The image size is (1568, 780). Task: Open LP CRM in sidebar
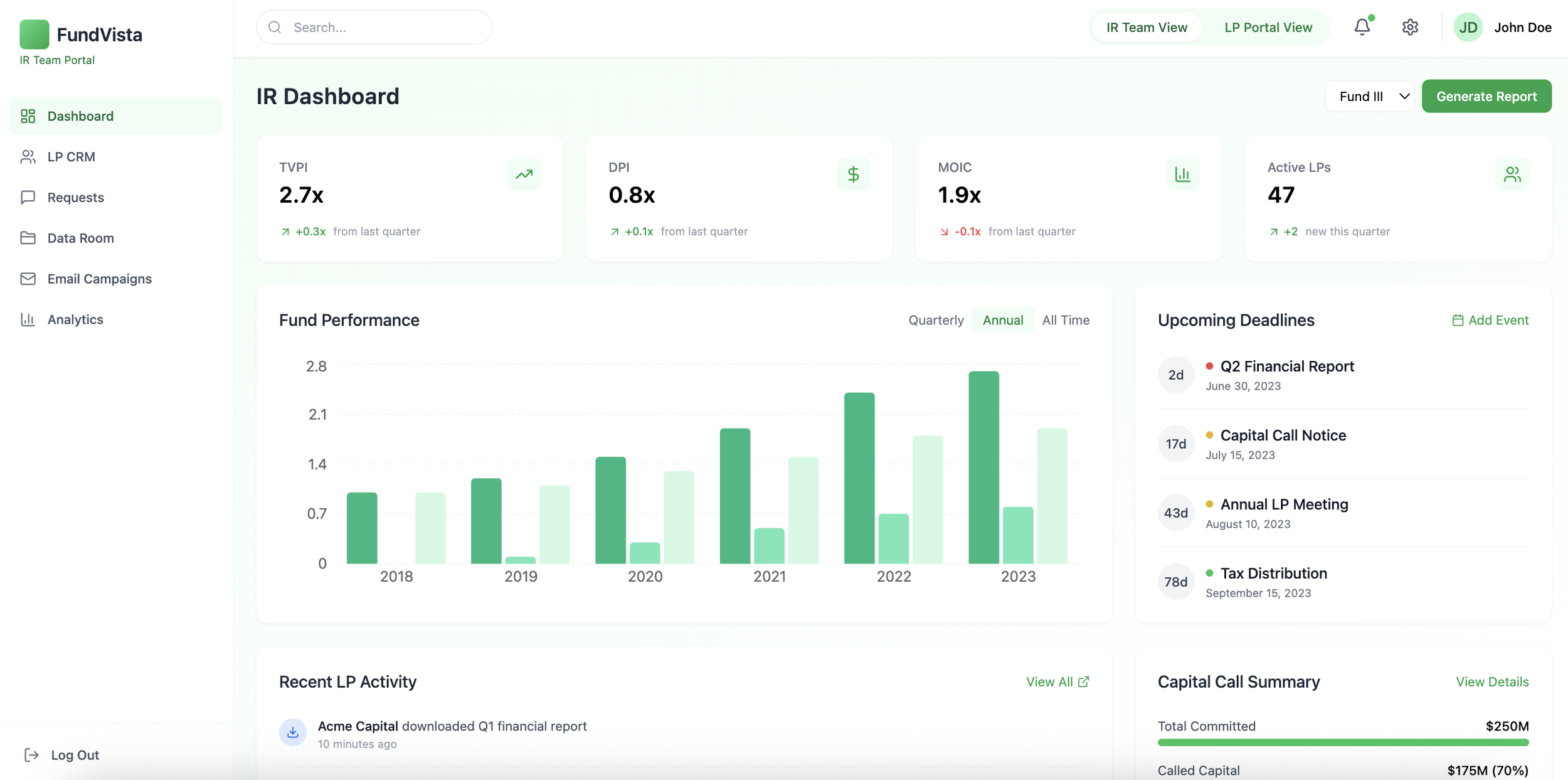[x=71, y=157]
